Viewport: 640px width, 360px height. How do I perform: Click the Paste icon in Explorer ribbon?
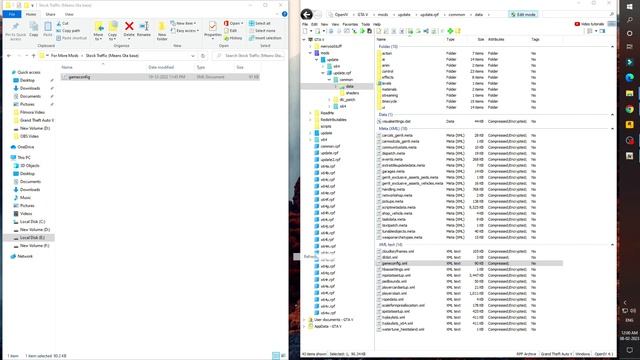48,30
